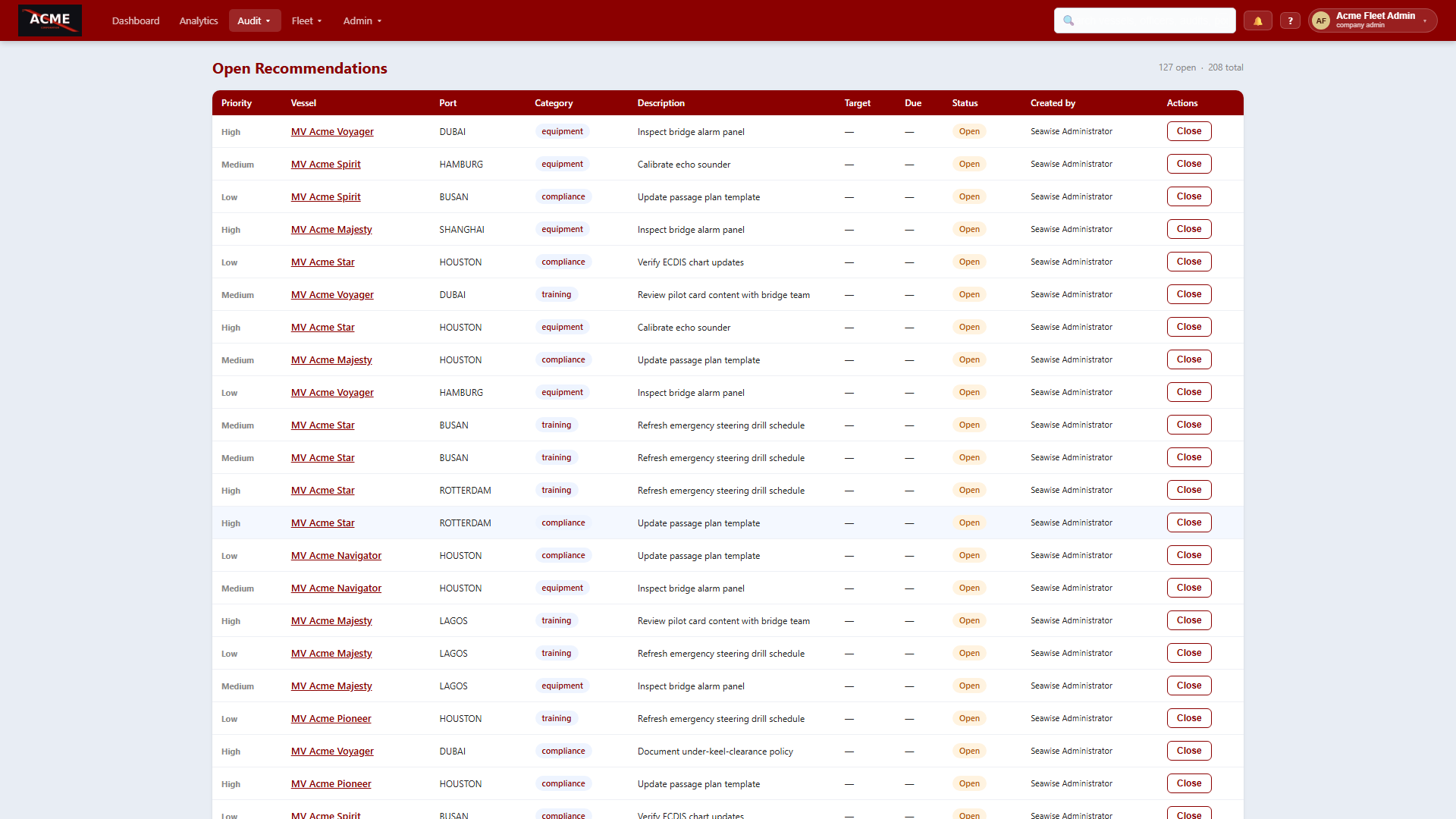
Task: Click Document under-keel-clearance policy description
Action: [x=715, y=752]
